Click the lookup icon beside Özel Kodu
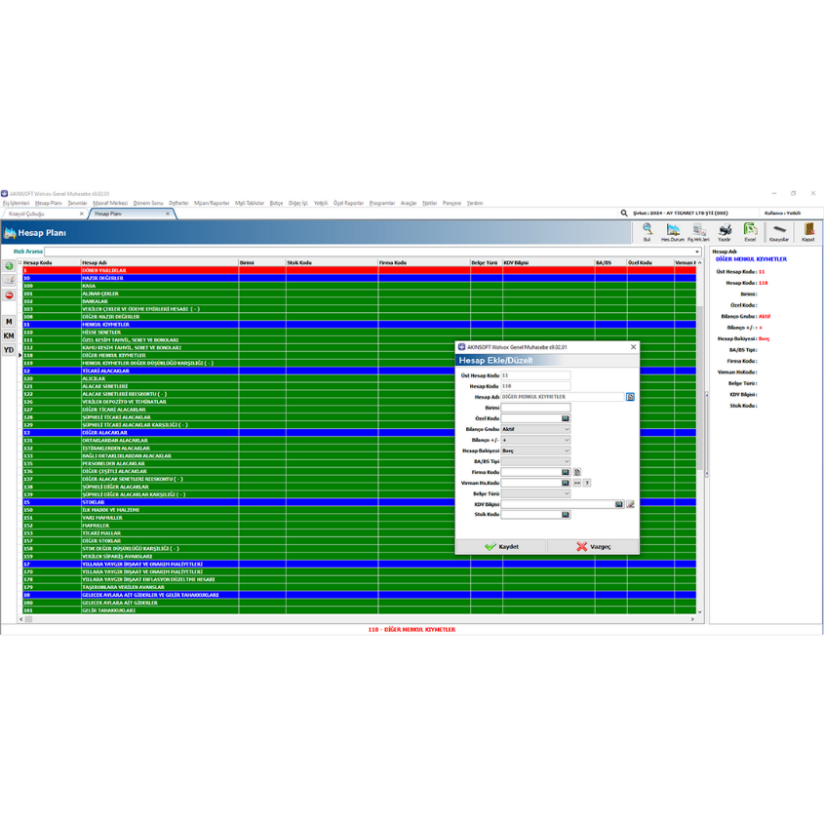The width and height of the screenshot is (824, 824). [566, 418]
